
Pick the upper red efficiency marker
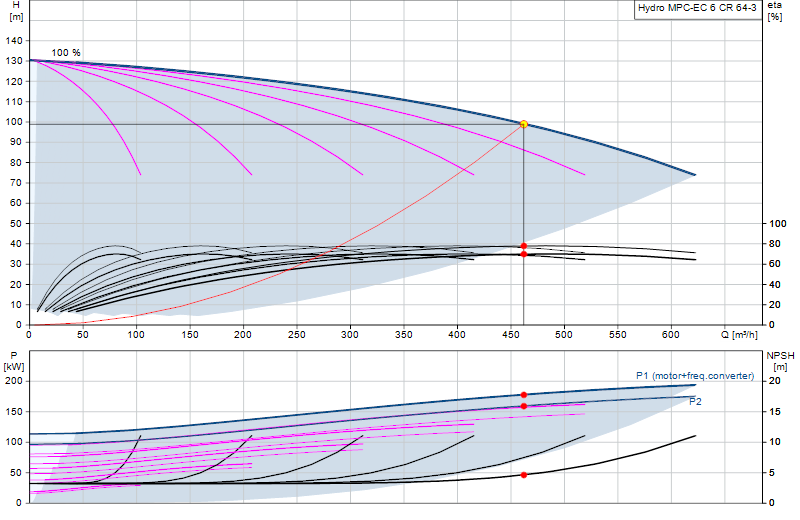pyautogui.click(x=523, y=246)
